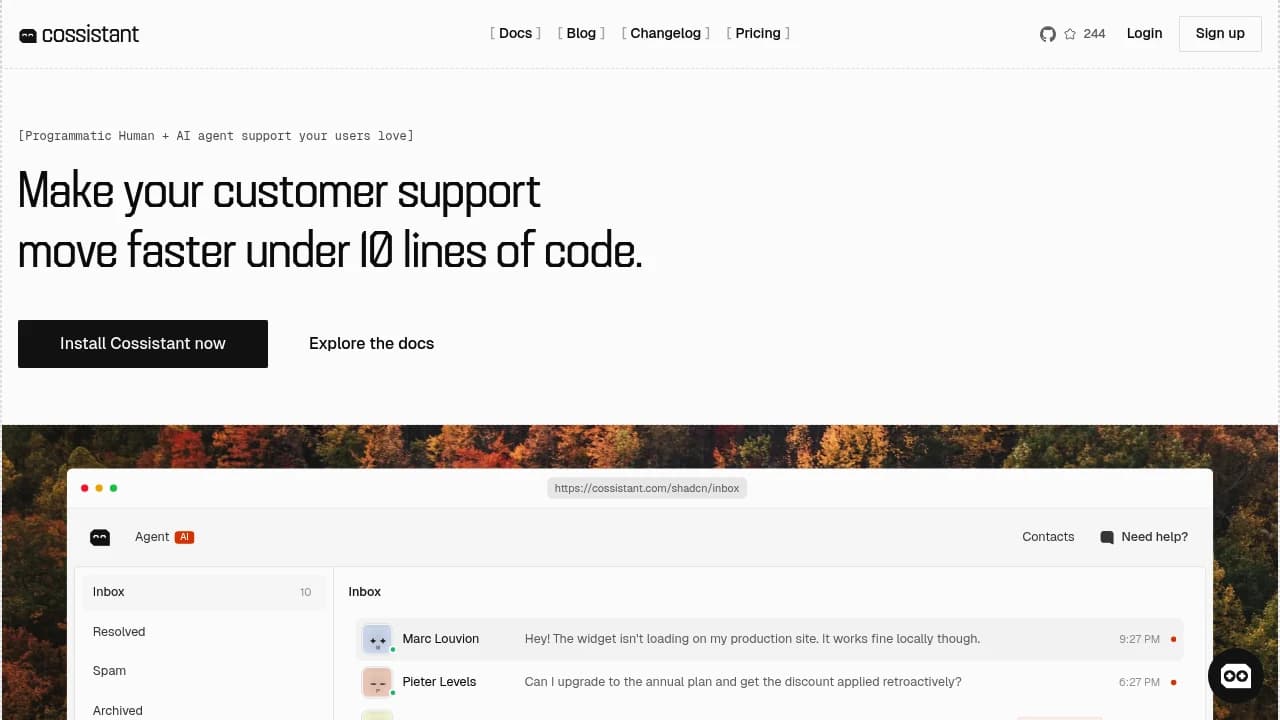Click Install Cossistant now button
The height and width of the screenshot is (720, 1280).
[143, 344]
